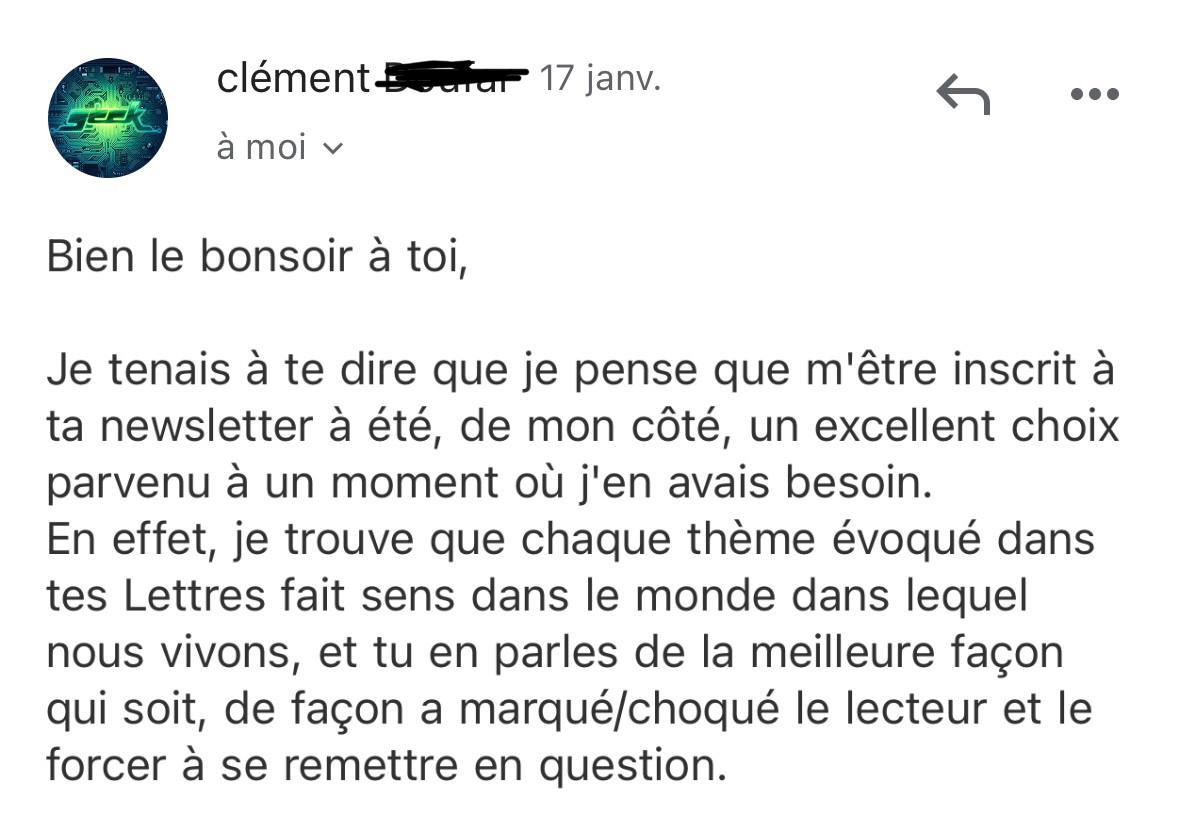Click the '17 janv.' date stamp
Image resolution: width=1179 pixels, height=824 pixels.
[x=600, y=78]
